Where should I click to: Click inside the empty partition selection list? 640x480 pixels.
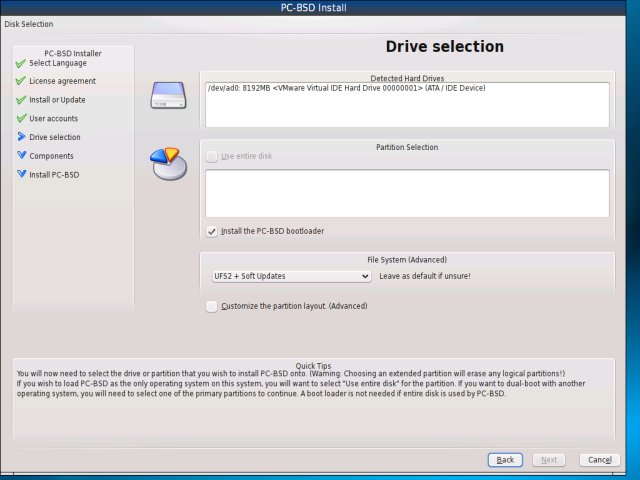pyautogui.click(x=407, y=193)
